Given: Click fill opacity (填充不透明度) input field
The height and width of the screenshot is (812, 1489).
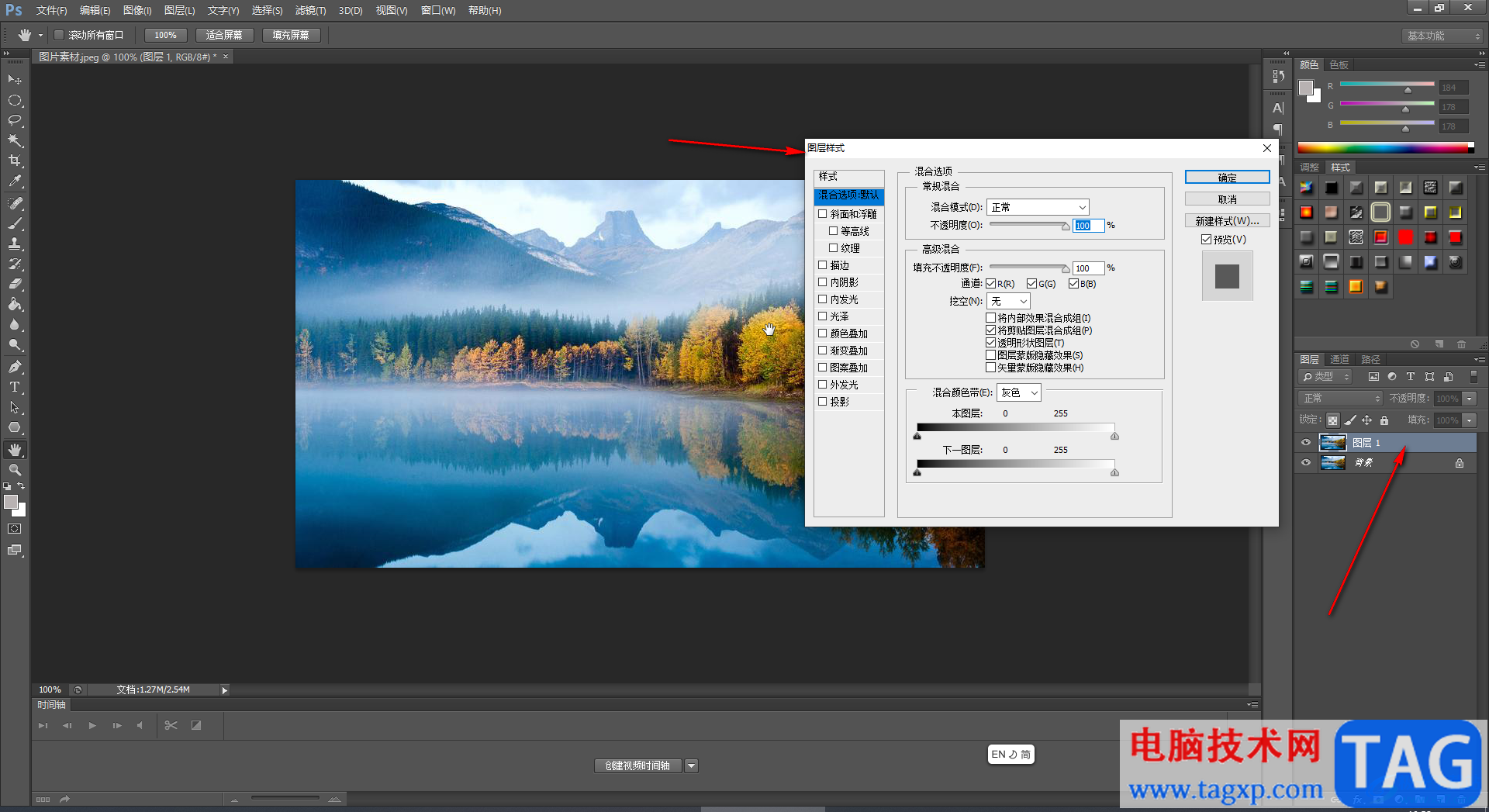Looking at the screenshot, I should 1088,268.
